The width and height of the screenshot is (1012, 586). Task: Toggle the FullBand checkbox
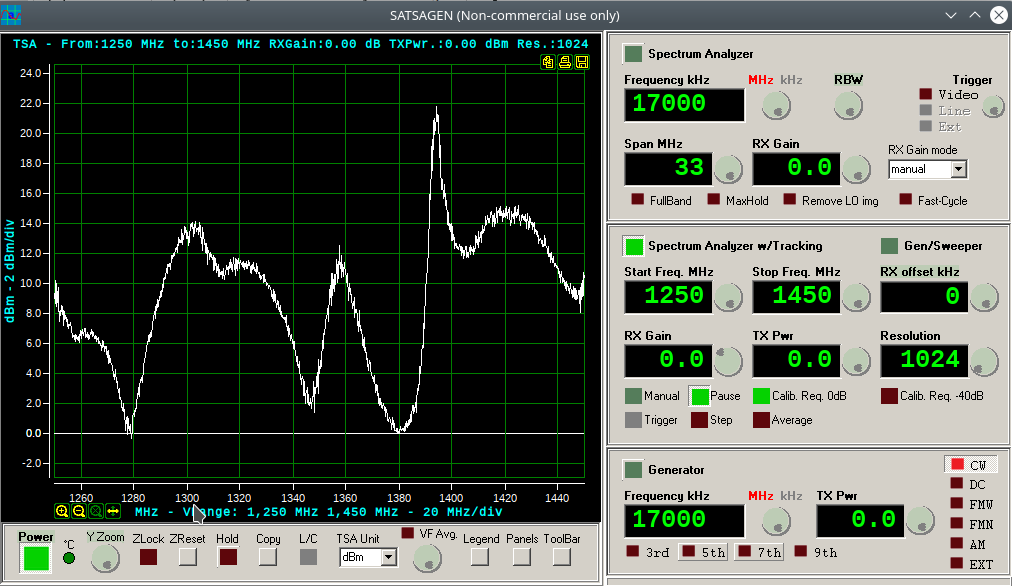coord(637,200)
